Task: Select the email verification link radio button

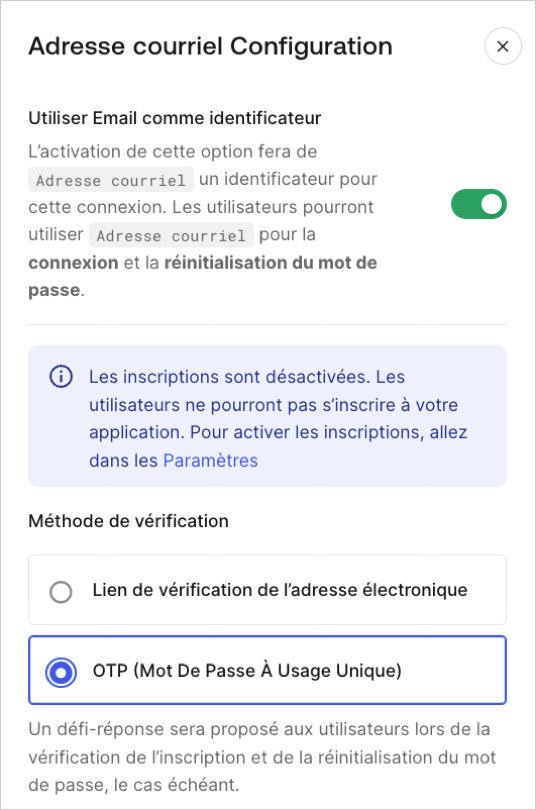Action: click(x=61, y=591)
